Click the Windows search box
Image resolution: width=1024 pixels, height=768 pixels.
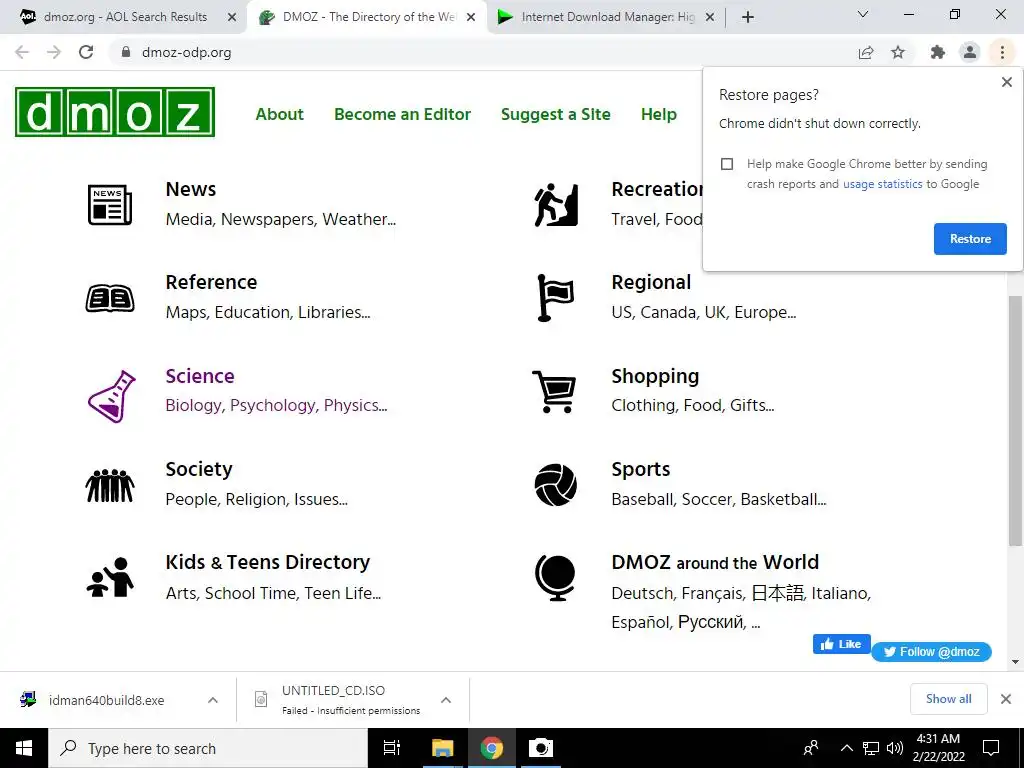pyautogui.click(x=208, y=748)
